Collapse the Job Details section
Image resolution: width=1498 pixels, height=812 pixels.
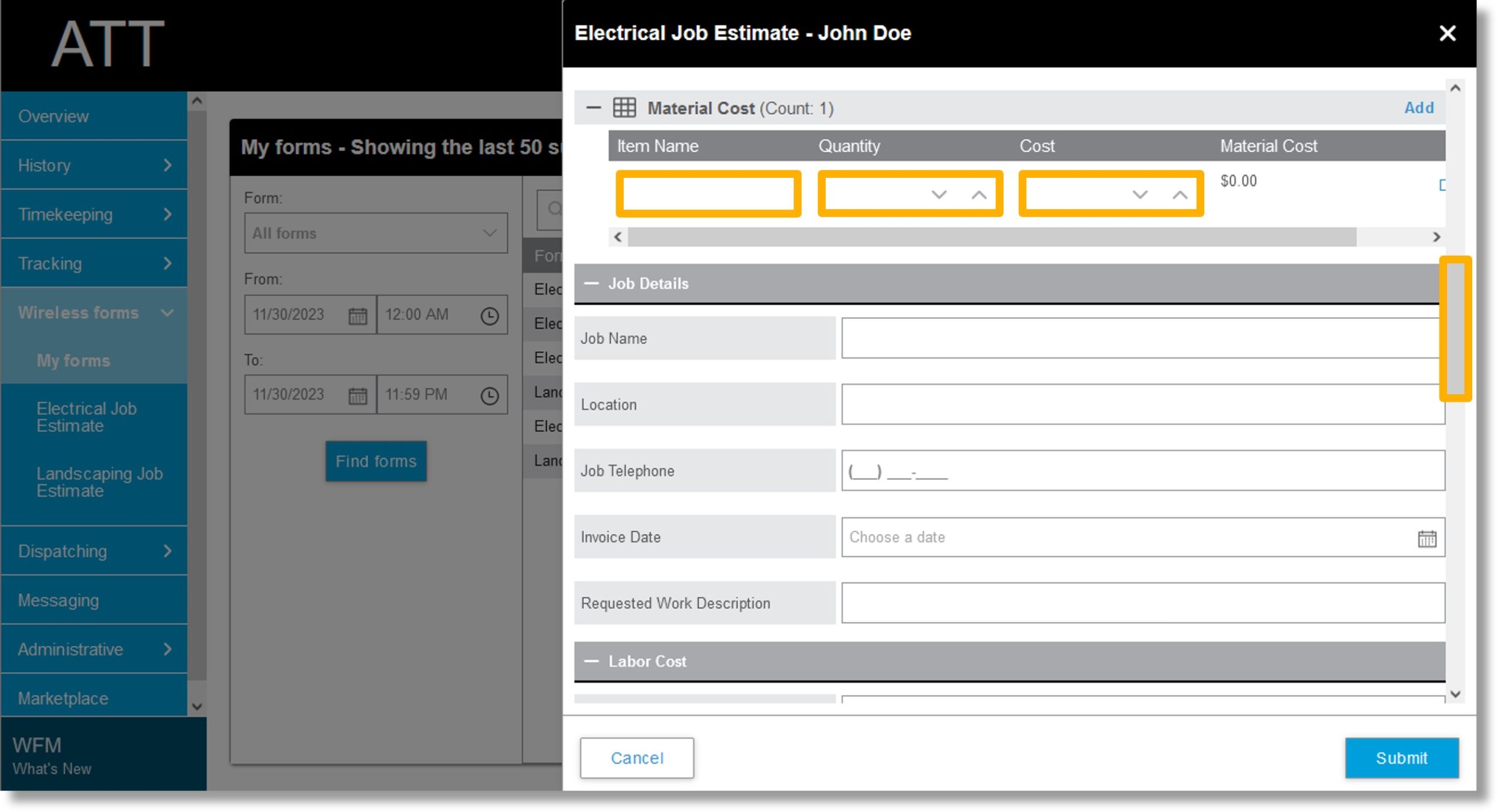point(592,283)
